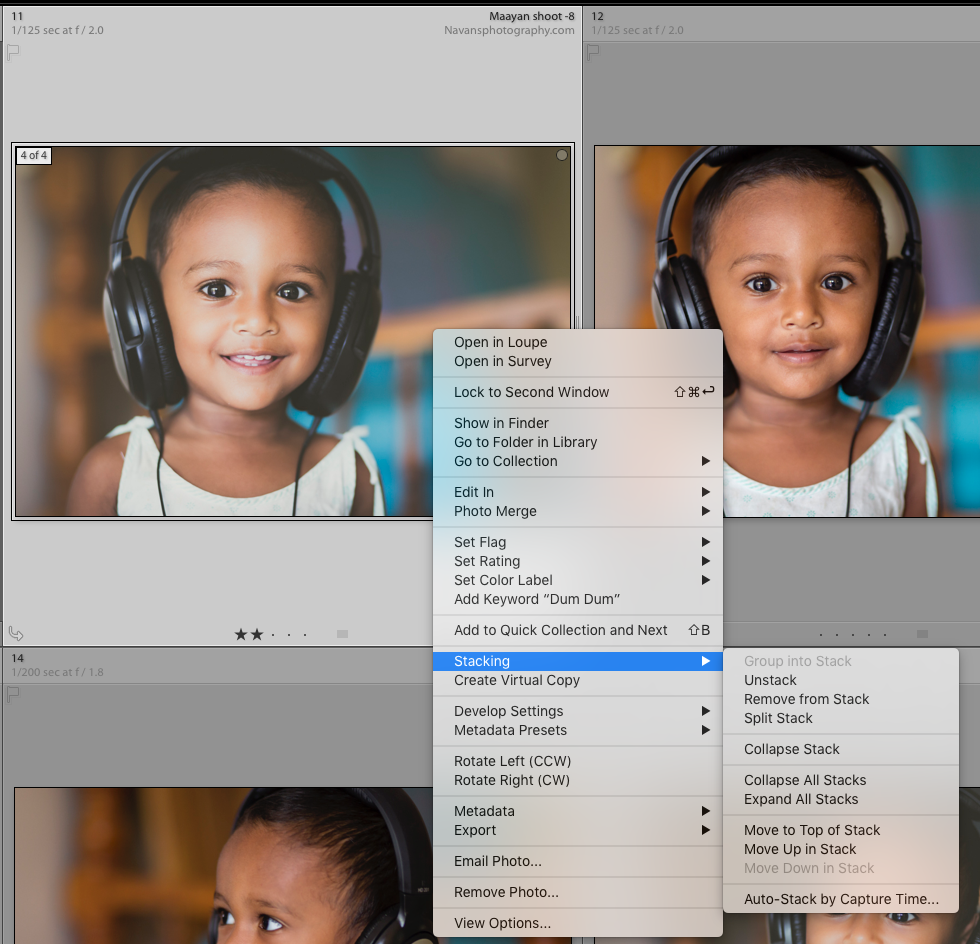The width and height of the screenshot is (980, 944).
Task: Click the flag icon on photo 14
Action: (13, 694)
